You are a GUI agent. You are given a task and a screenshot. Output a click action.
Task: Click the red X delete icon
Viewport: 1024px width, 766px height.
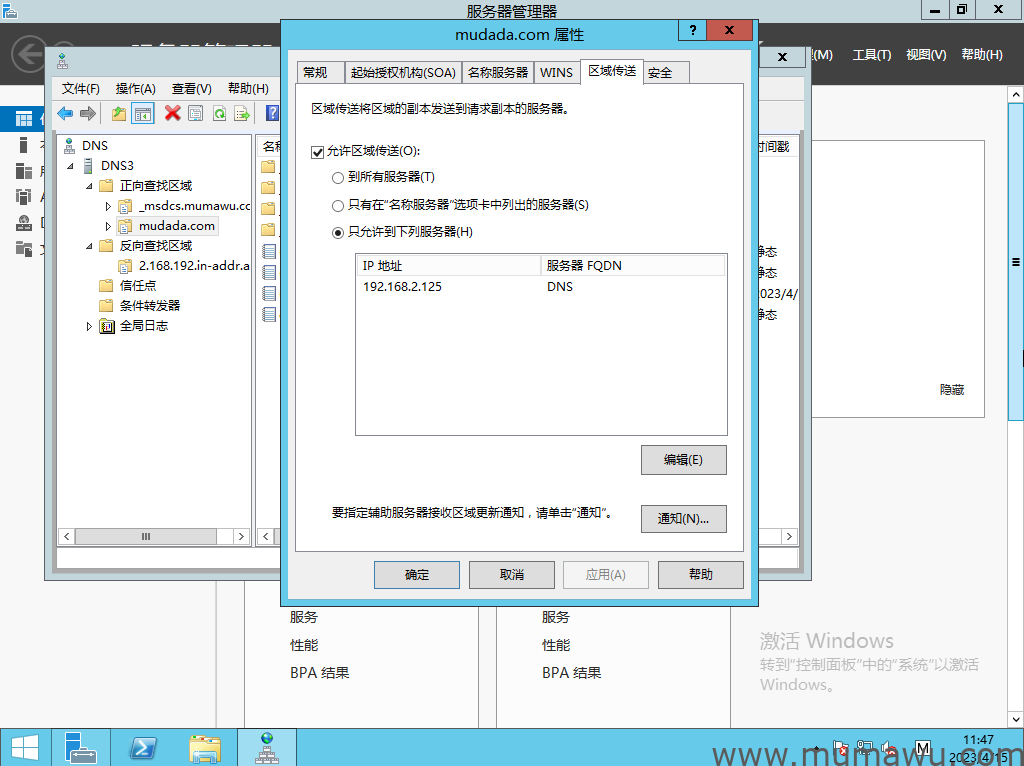pos(172,114)
